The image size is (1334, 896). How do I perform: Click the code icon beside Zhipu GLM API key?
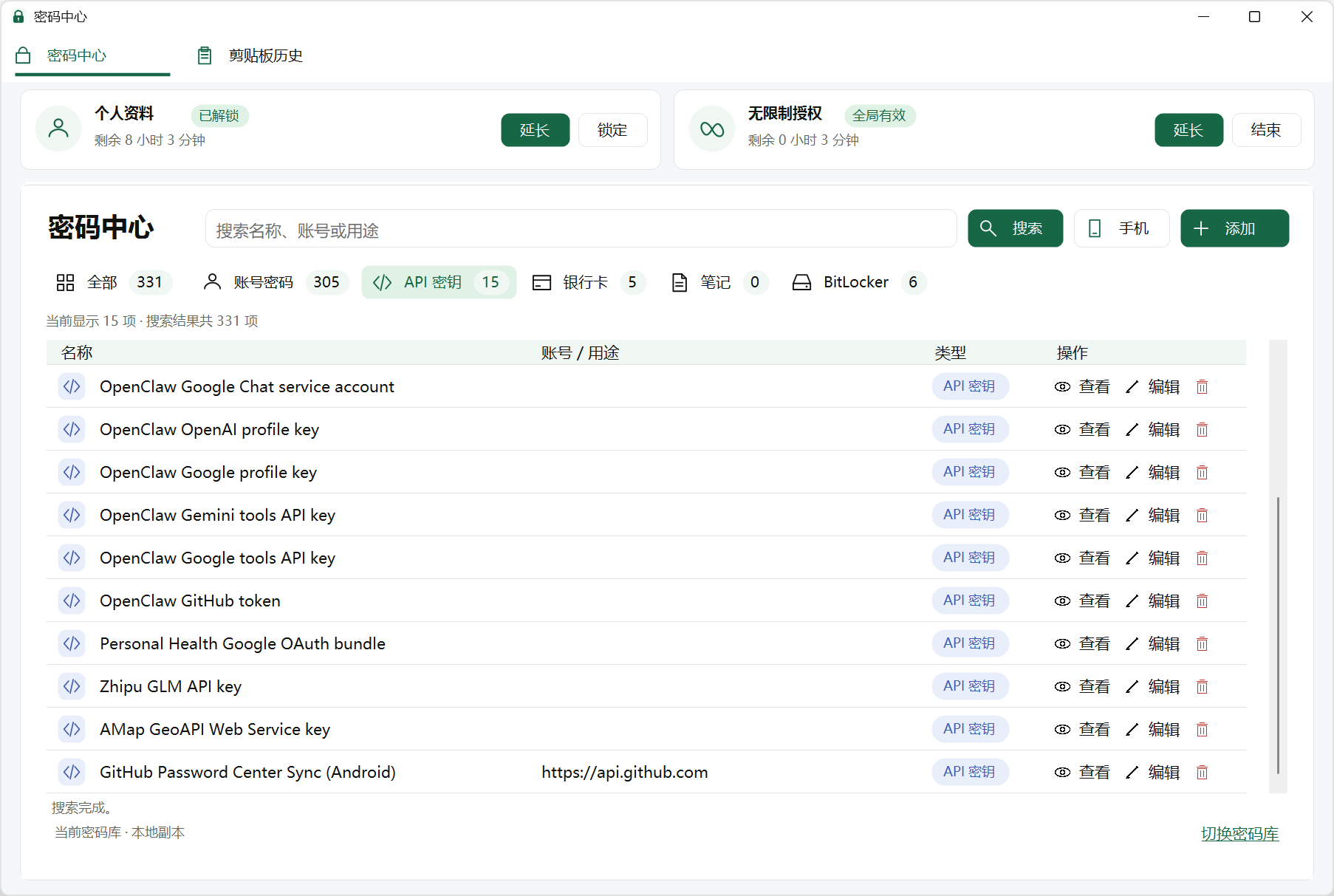tap(72, 686)
